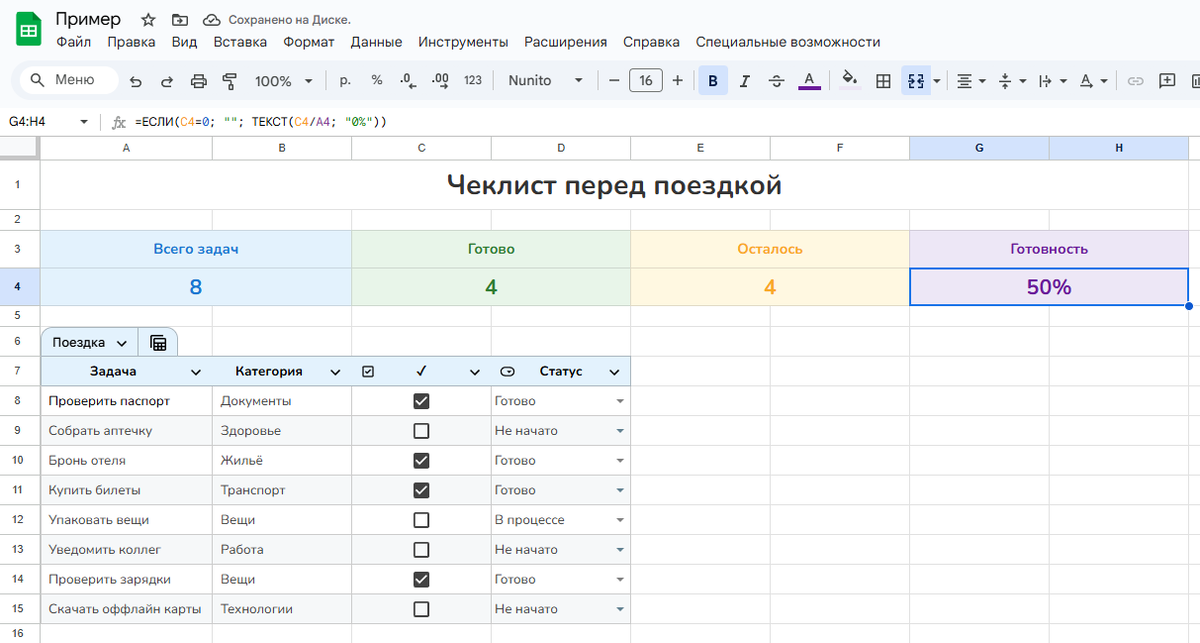Open the fill color tool
Viewport: 1200px width, 643px height.
tap(847, 80)
